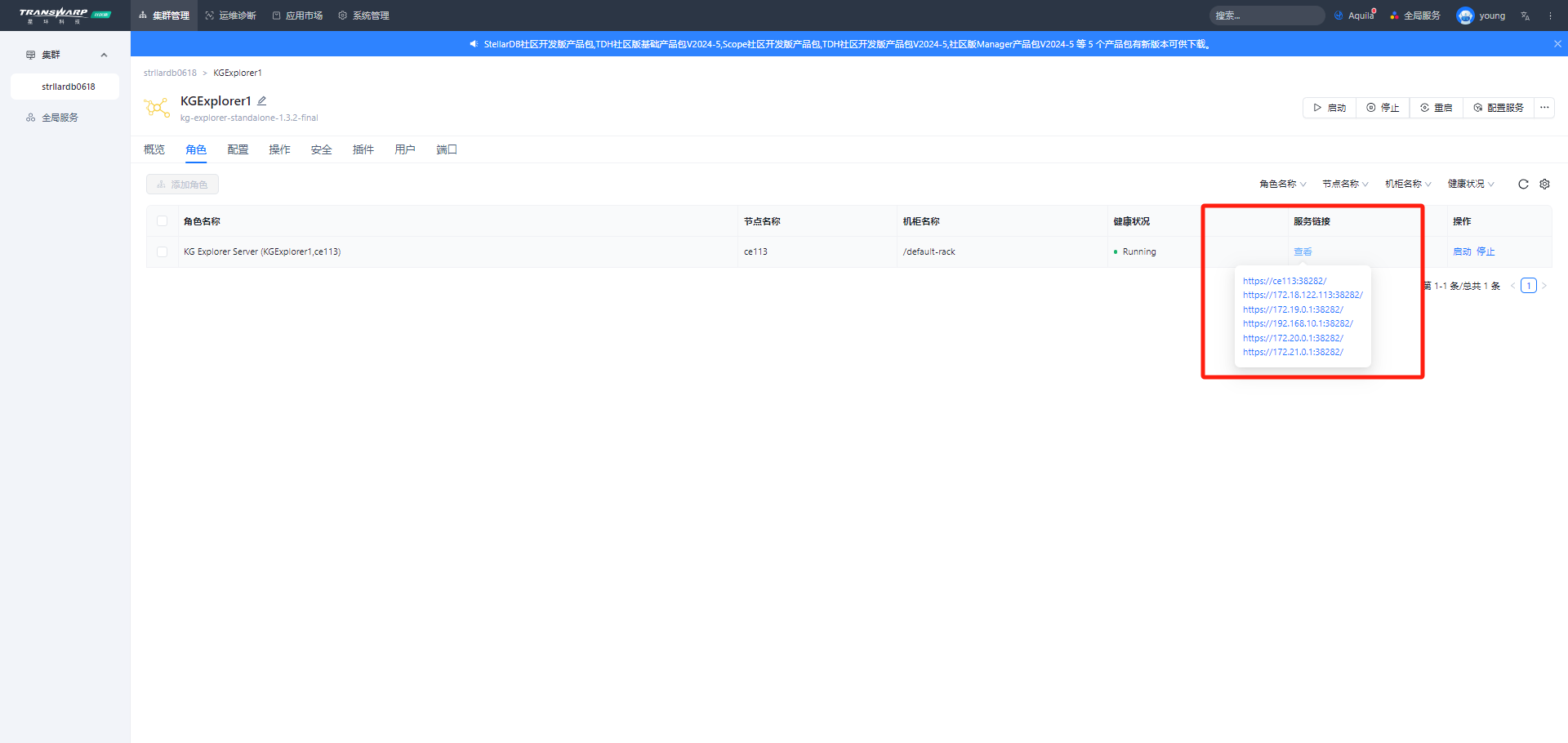
Task: Refresh the role table
Action: (1523, 185)
